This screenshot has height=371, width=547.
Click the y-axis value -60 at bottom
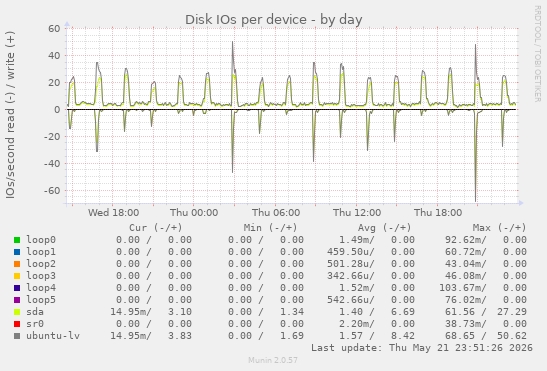pos(52,191)
